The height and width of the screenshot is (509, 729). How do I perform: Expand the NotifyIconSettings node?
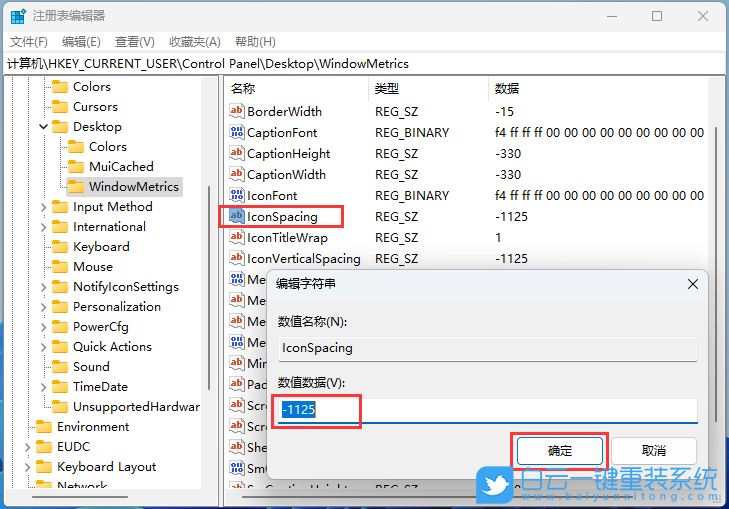click(x=43, y=287)
